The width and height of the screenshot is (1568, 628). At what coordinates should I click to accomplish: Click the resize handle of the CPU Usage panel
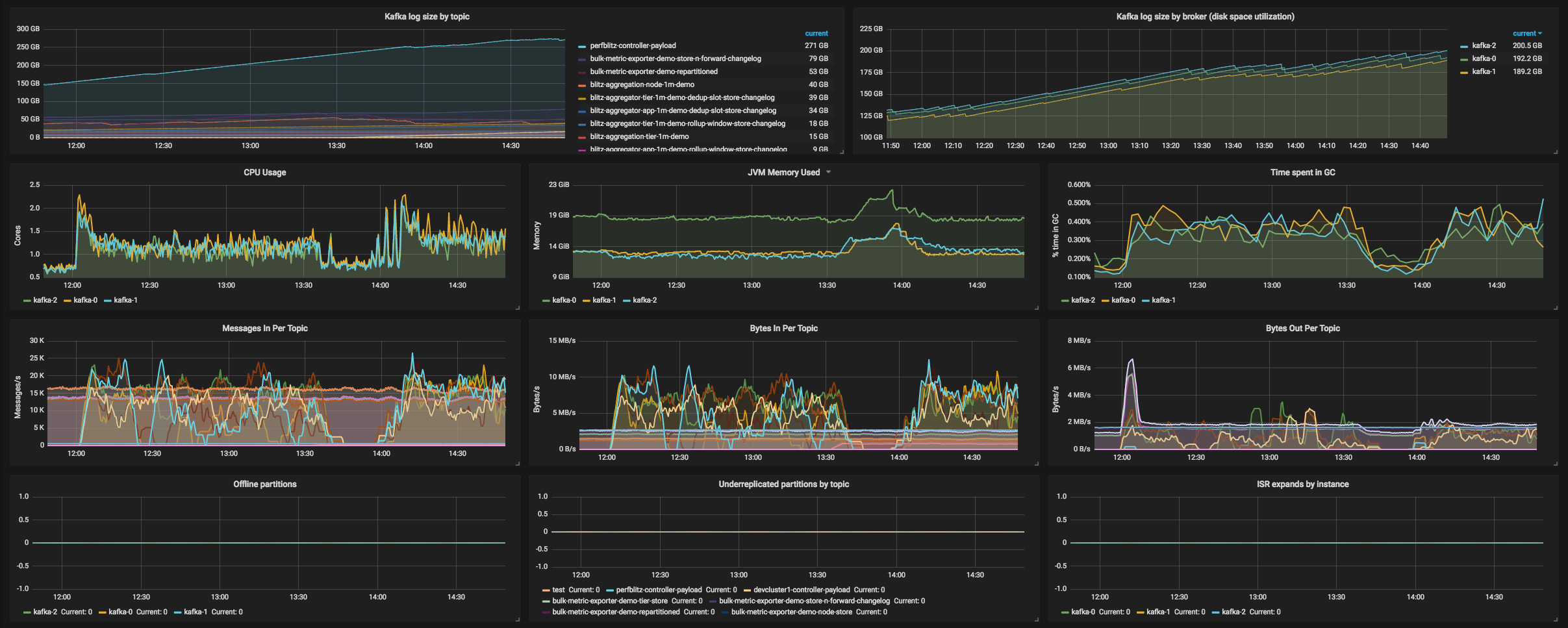tap(518, 307)
